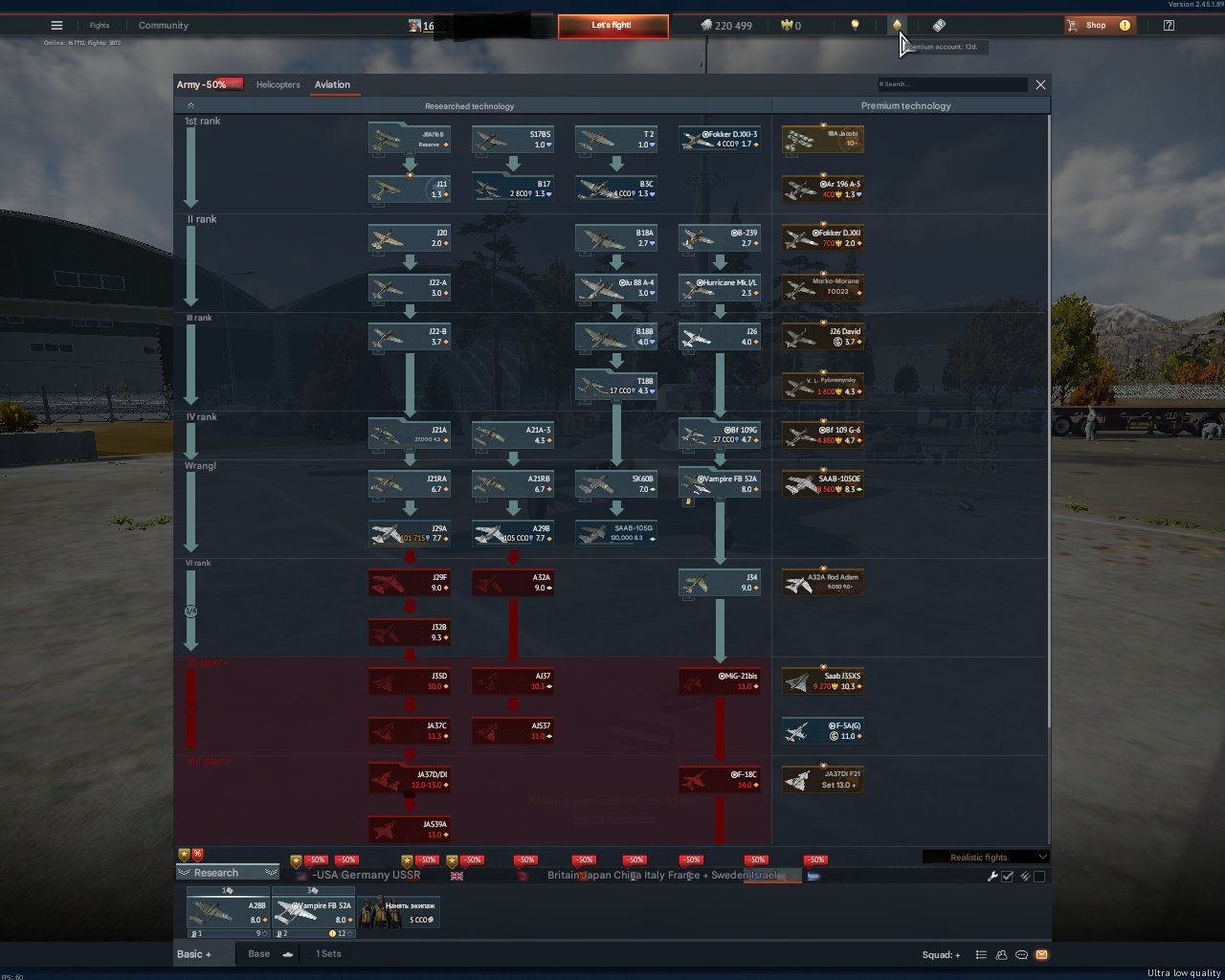Click the star shield bonus icon
The image size is (1225, 980).
click(184, 855)
